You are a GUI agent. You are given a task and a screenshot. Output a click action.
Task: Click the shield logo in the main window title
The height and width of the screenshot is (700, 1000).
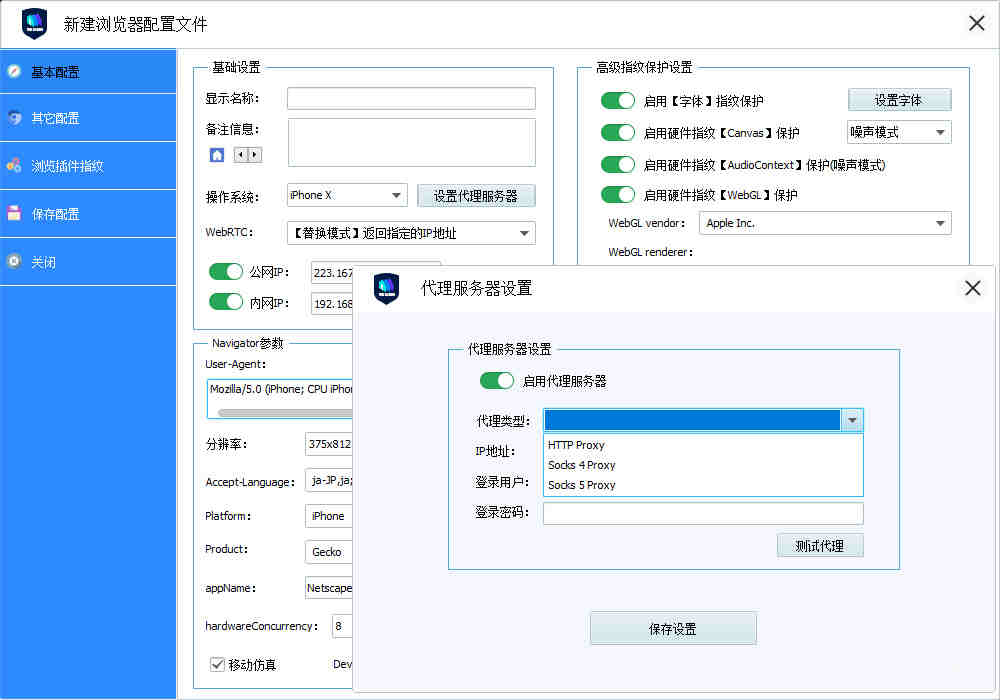(x=34, y=24)
